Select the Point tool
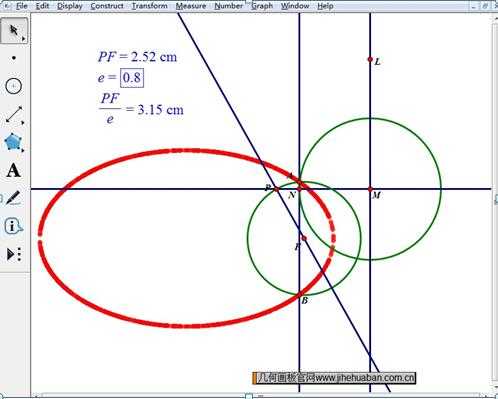This screenshot has width=498, height=399. tap(13, 58)
